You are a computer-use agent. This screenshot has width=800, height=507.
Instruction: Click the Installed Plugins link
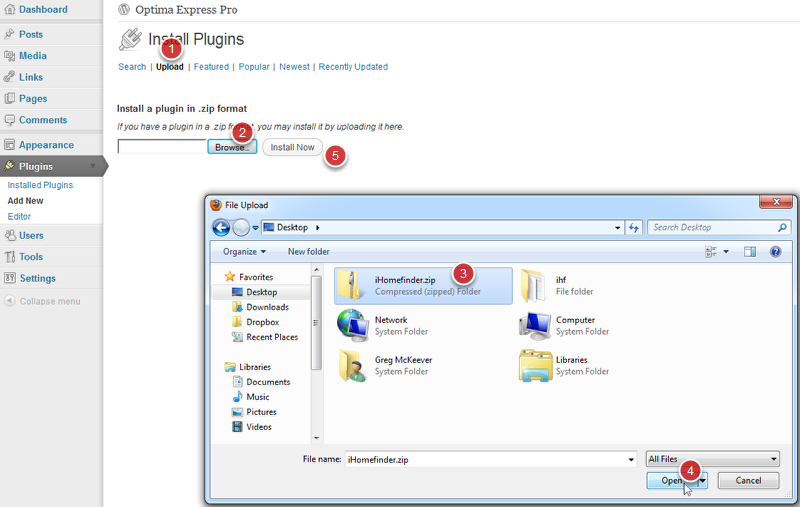point(40,185)
